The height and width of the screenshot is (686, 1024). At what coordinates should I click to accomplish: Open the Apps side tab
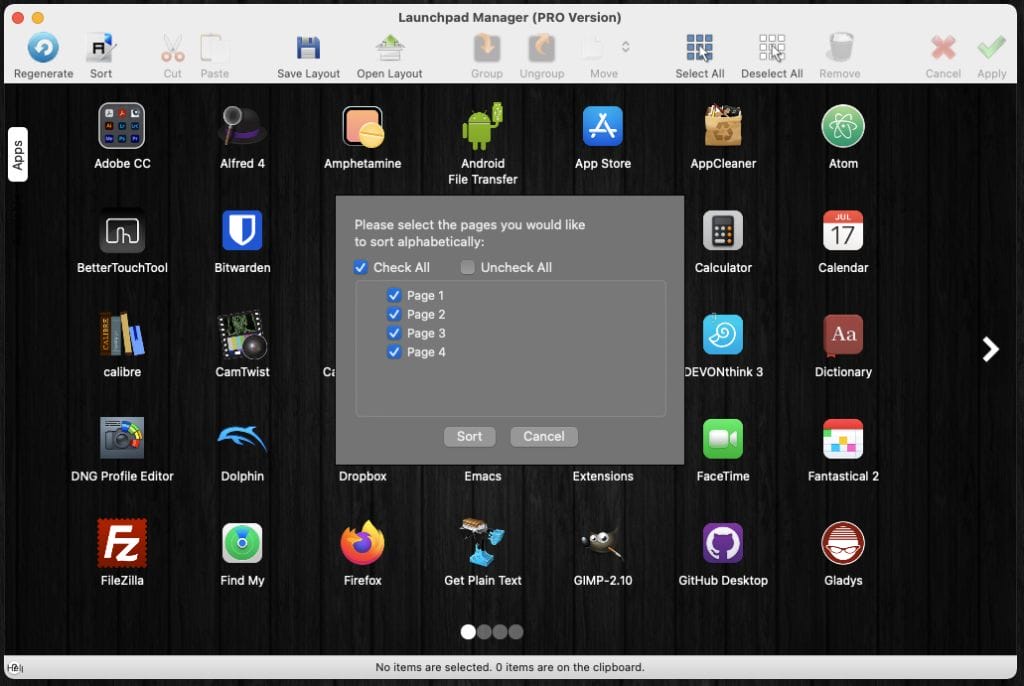[18, 154]
